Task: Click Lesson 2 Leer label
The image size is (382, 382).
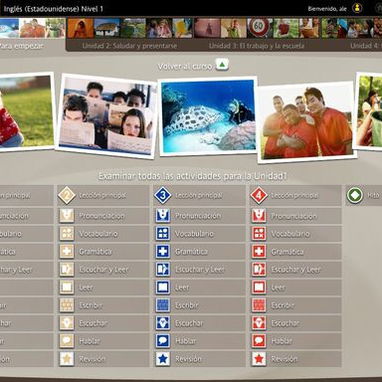Action: pos(86,288)
